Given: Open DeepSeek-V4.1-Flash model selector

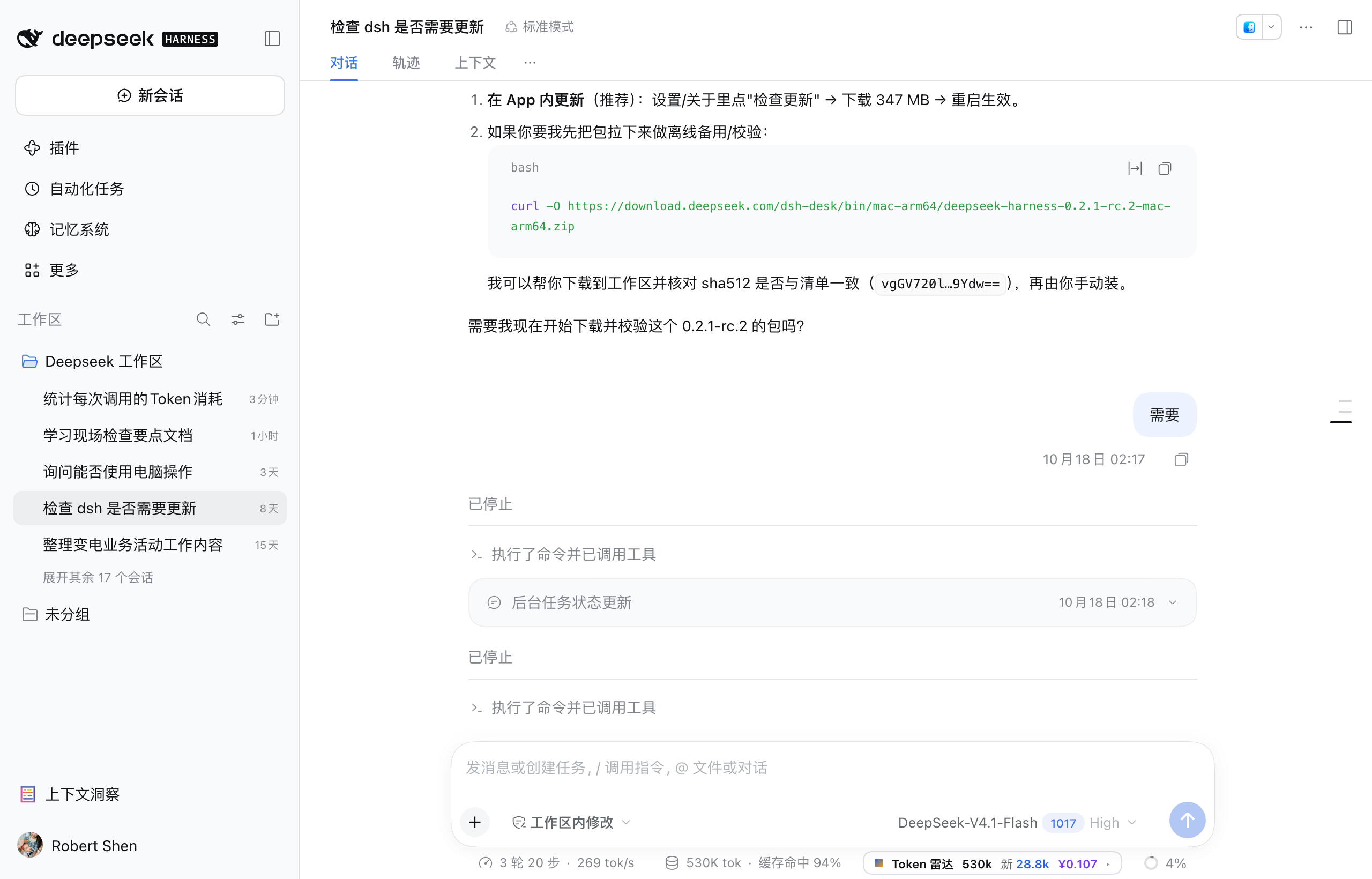Looking at the screenshot, I should pyautogui.click(x=1017, y=823).
